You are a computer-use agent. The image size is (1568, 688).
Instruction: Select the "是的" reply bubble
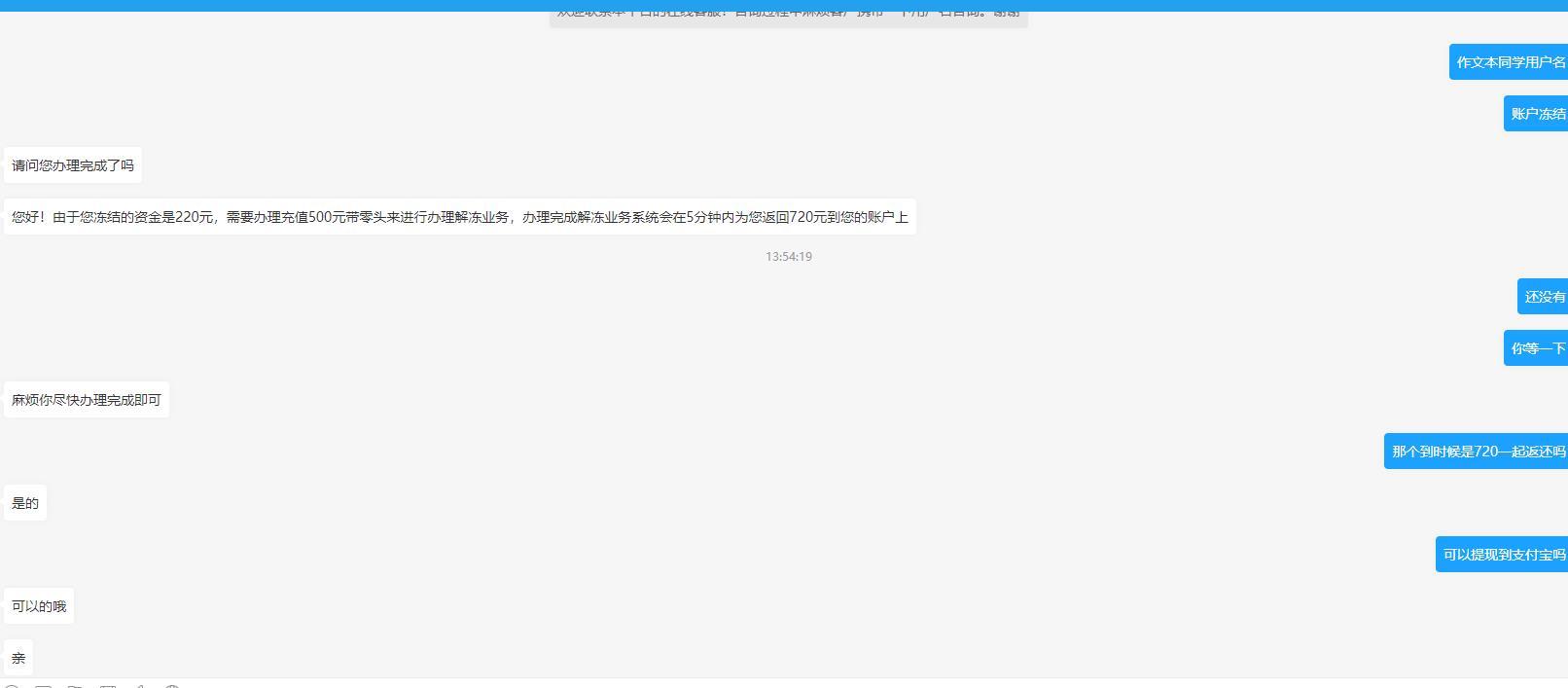point(25,503)
